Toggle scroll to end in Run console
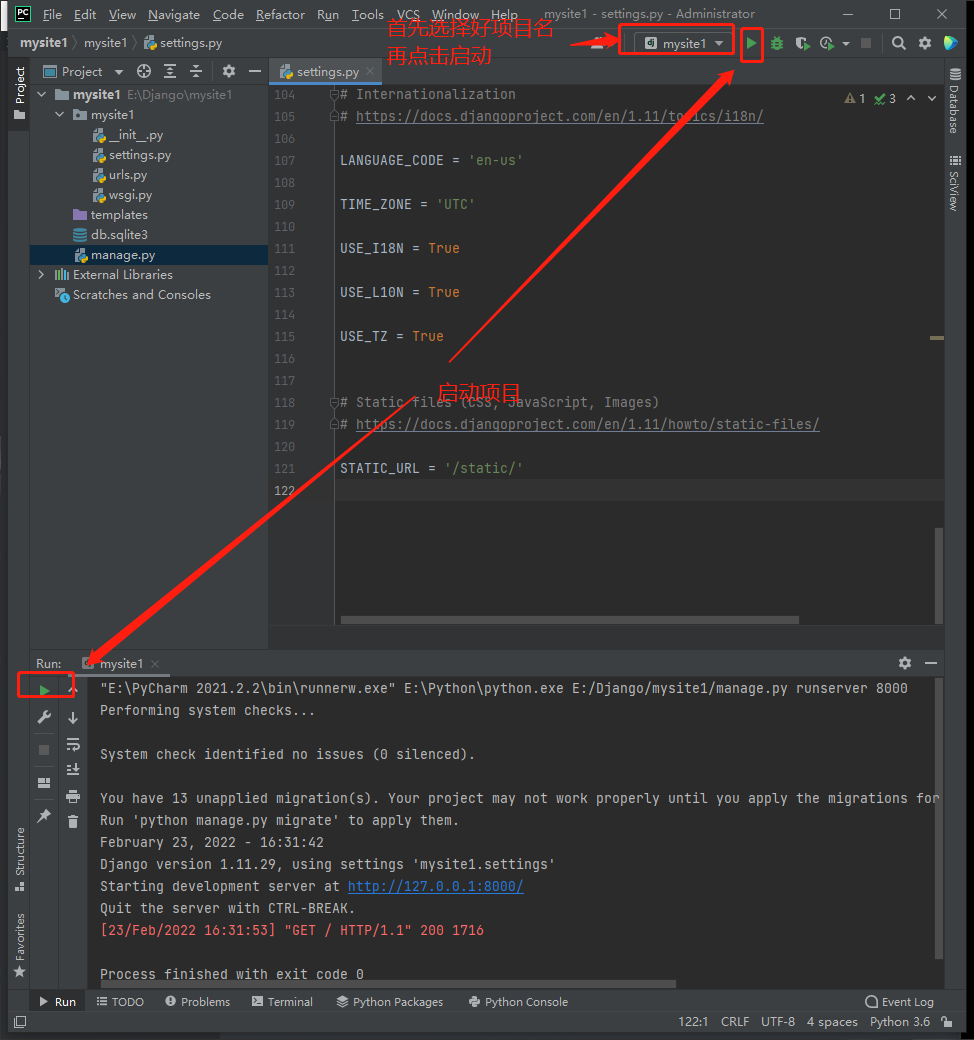974x1040 pixels. [73, 769]
